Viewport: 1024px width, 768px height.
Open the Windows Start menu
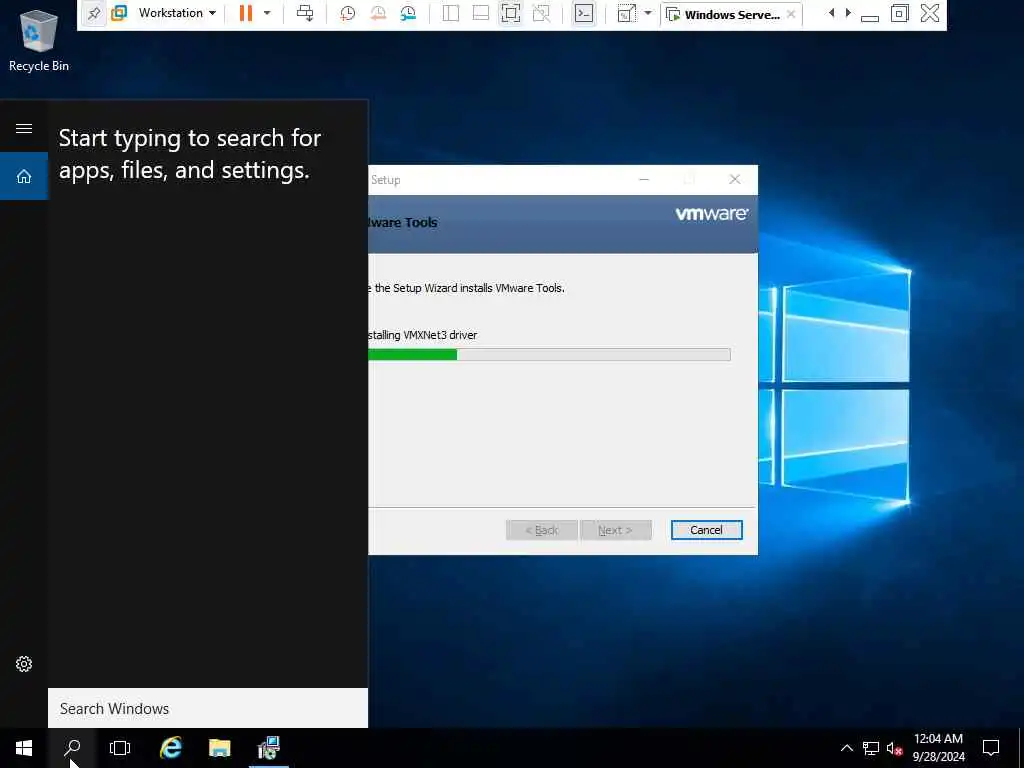(x=24, y=748)
